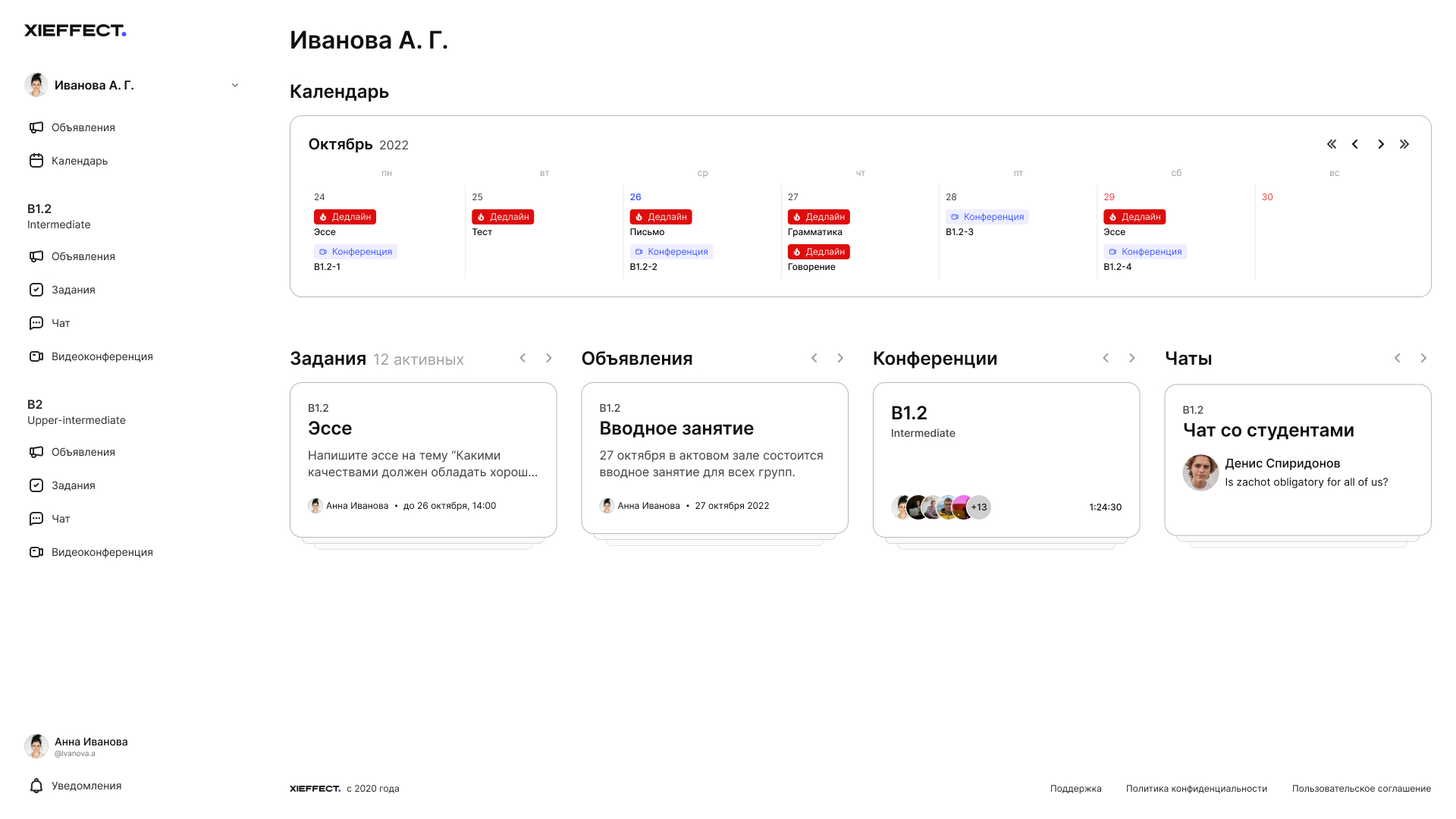The width and height of the screenshot is (1456, 819).
Task: Open Уведомления bell icon
Action: click(x=36, y=786)
